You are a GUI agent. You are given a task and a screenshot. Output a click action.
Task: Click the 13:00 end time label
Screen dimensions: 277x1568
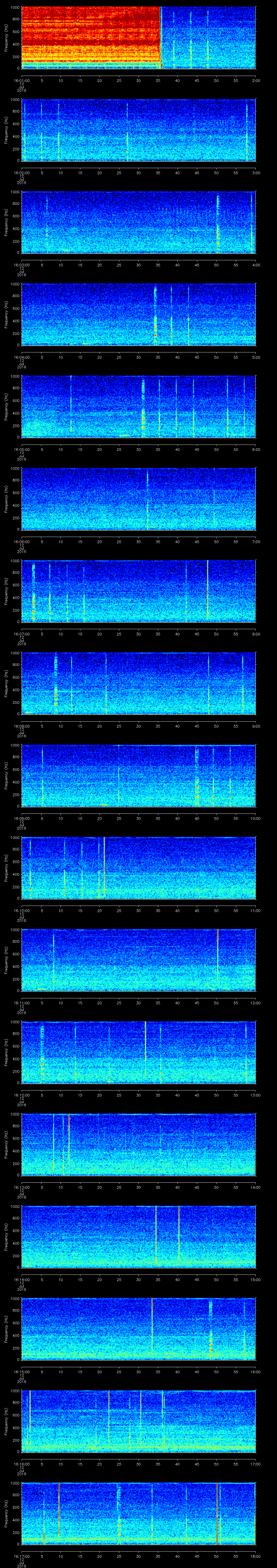pos(255,1095)
